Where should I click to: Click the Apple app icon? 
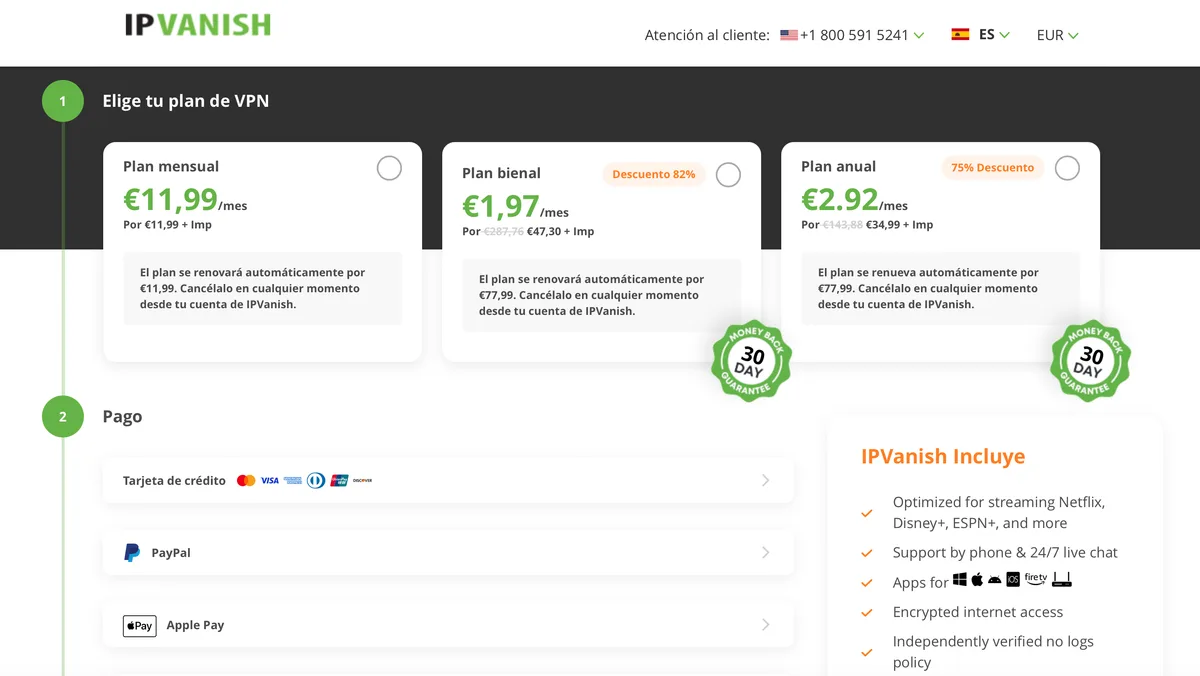[977, 580]
